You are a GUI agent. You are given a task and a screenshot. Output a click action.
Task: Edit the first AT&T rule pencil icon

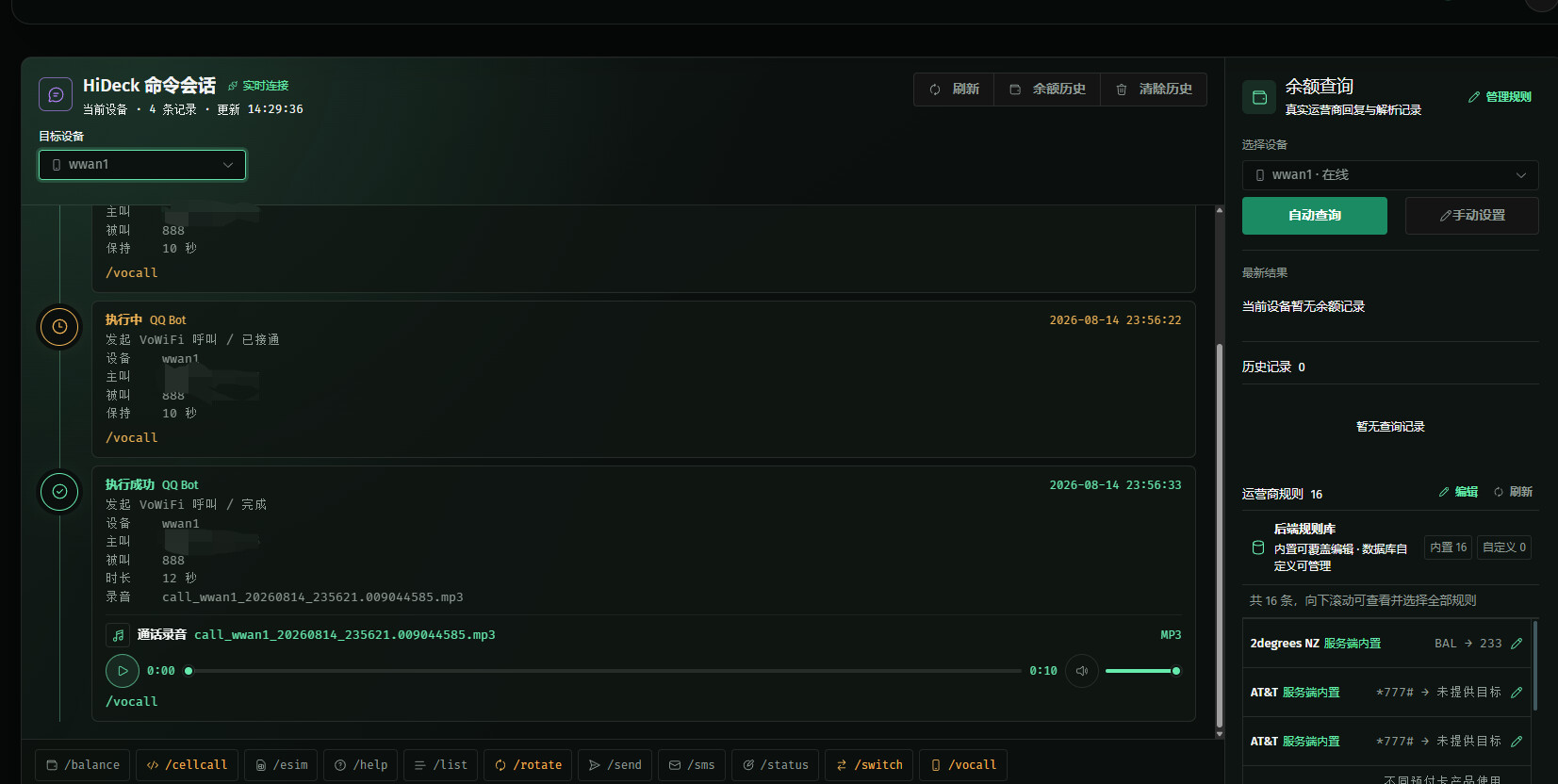coord(1517,693)
